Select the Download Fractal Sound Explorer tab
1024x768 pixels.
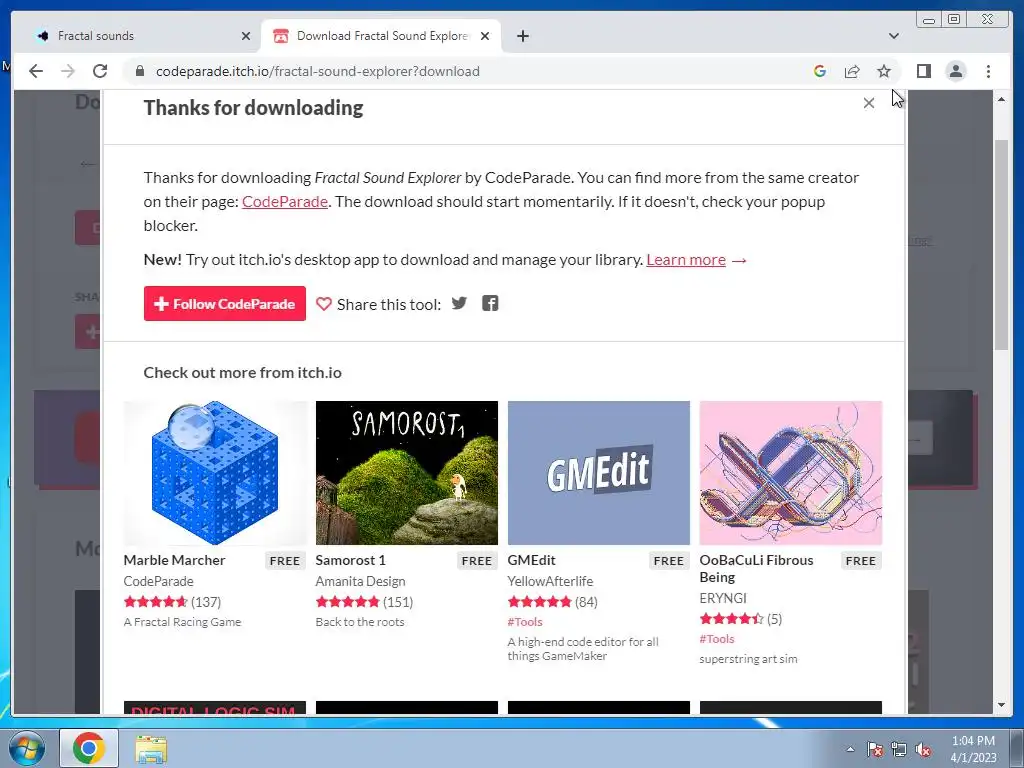point(383,36)
